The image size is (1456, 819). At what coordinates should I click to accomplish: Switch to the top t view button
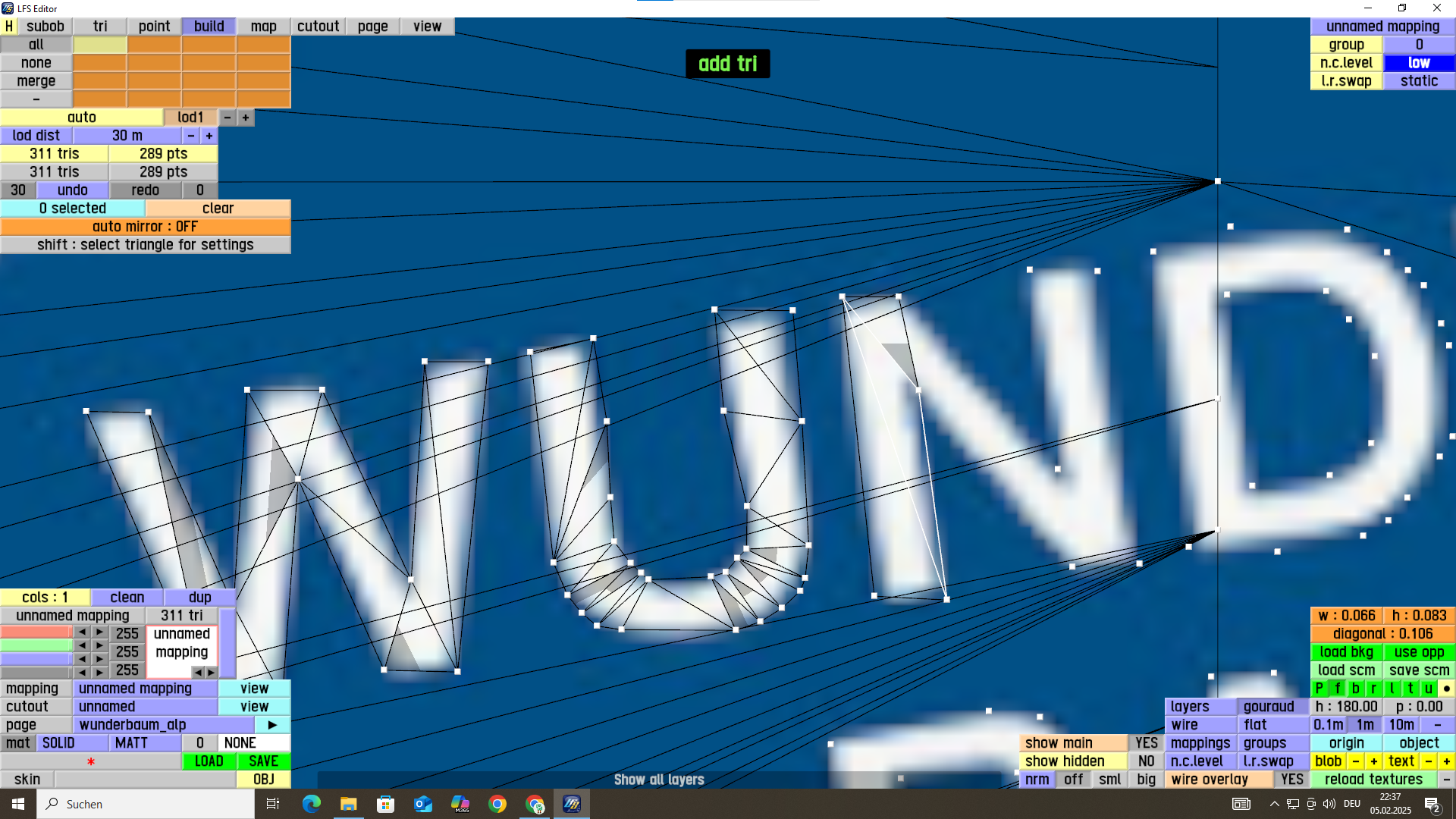(x=1410, y=689)
